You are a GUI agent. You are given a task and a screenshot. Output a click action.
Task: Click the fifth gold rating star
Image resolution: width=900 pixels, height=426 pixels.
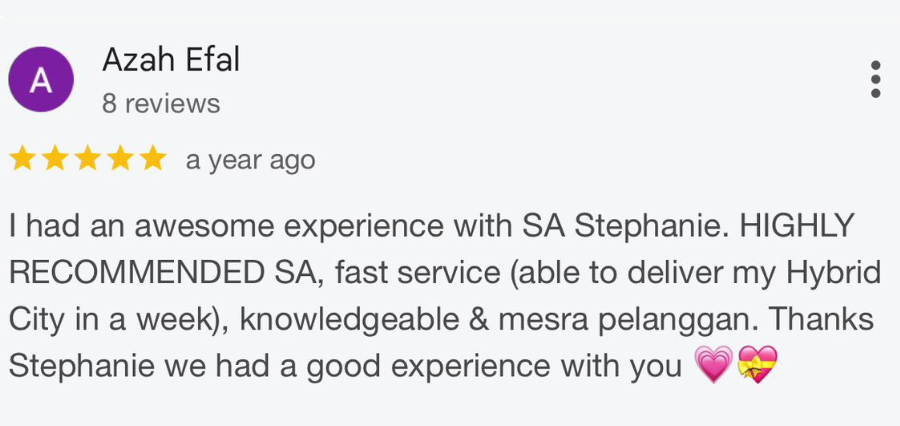[152, 159]
